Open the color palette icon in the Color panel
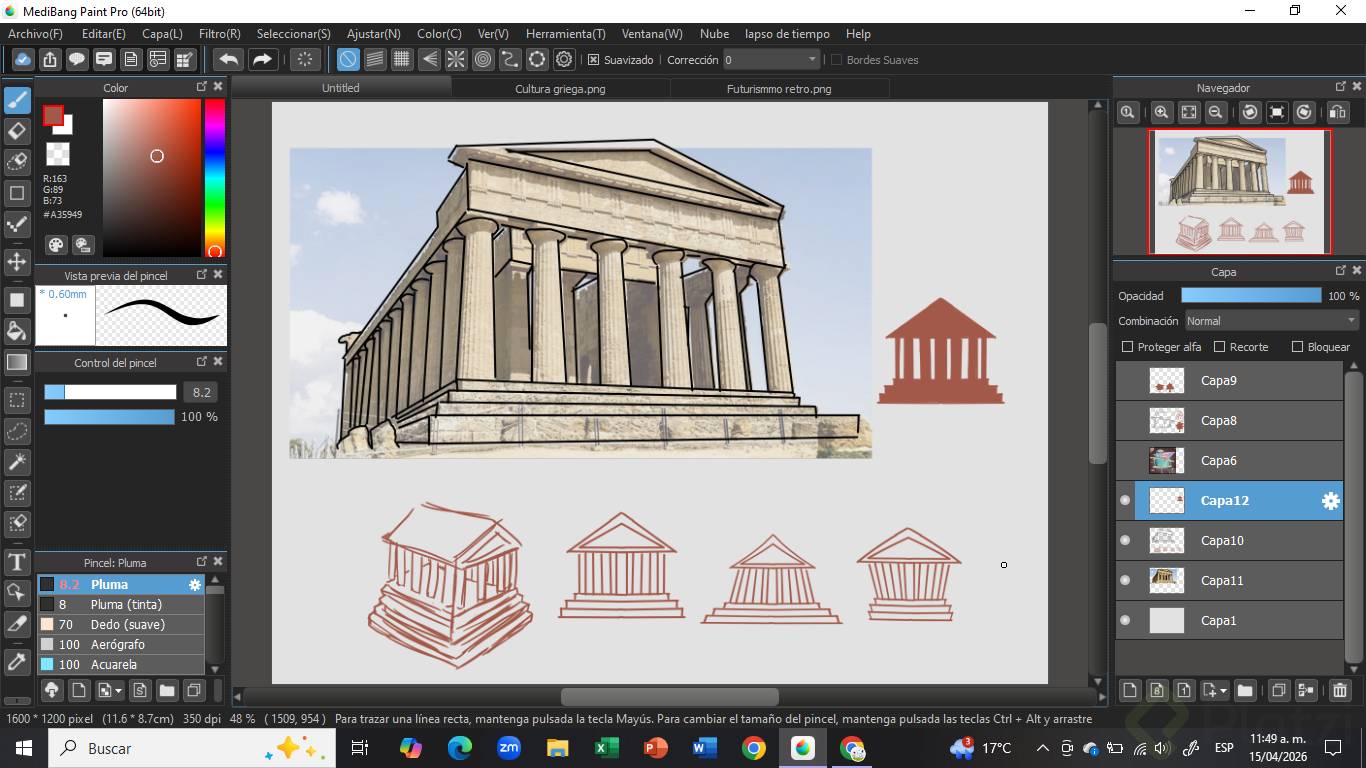The height and width of the screenshot is (768, 1366). (56, 245)
